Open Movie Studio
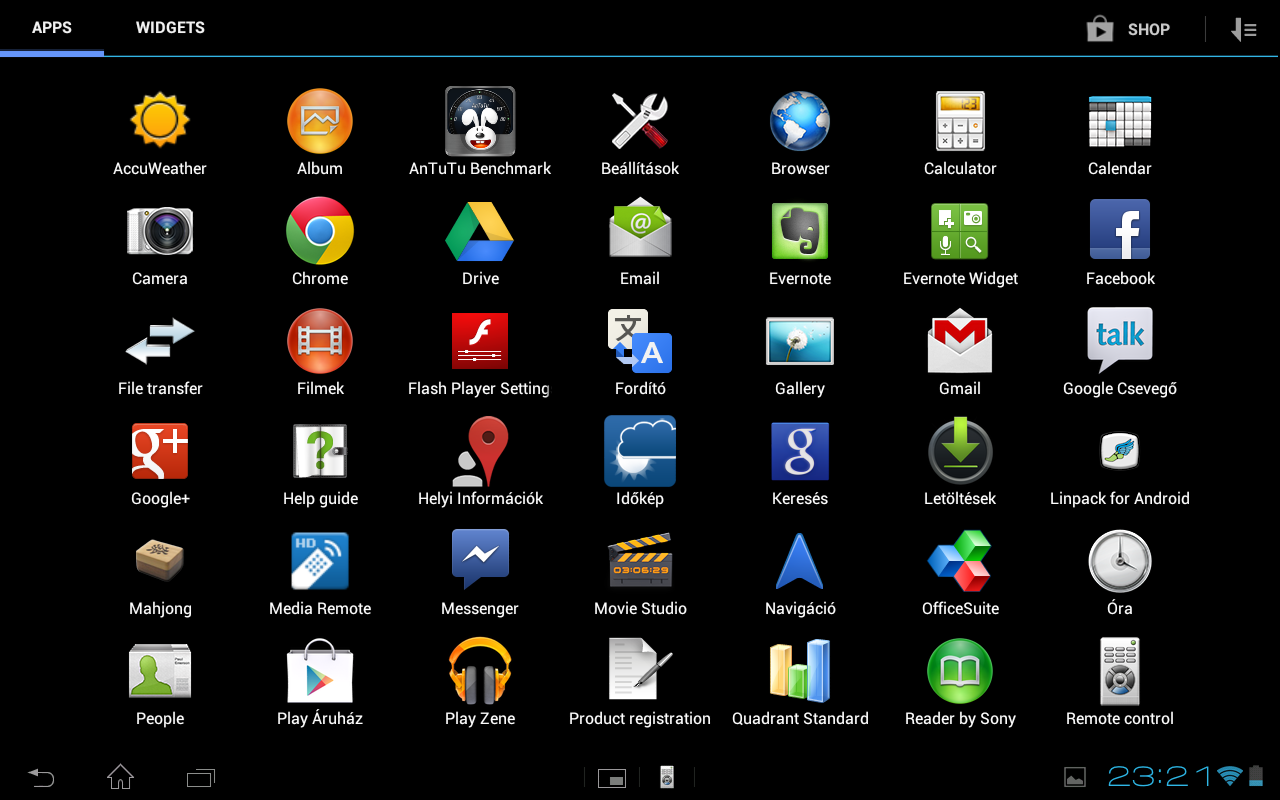The height and width of the screenshot is (800, 1280). 640,573
